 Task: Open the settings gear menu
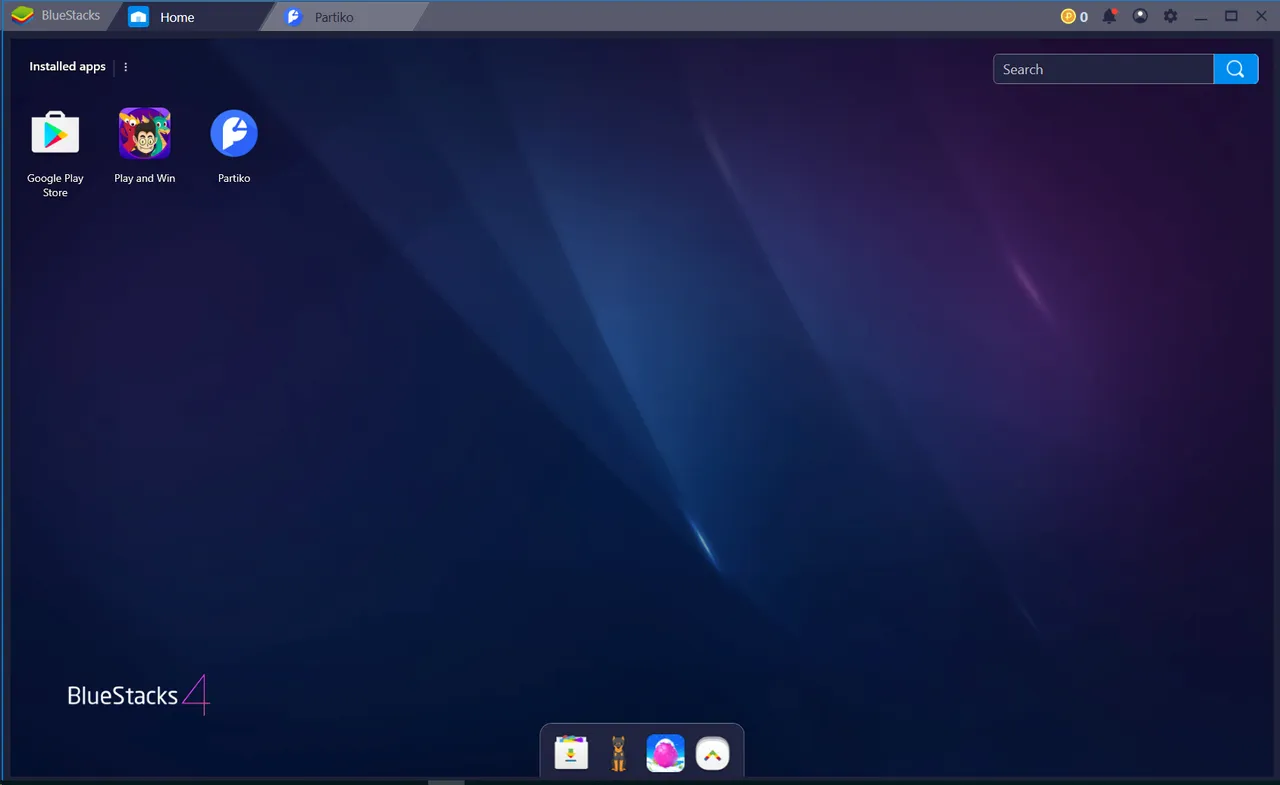[1170, 17]
